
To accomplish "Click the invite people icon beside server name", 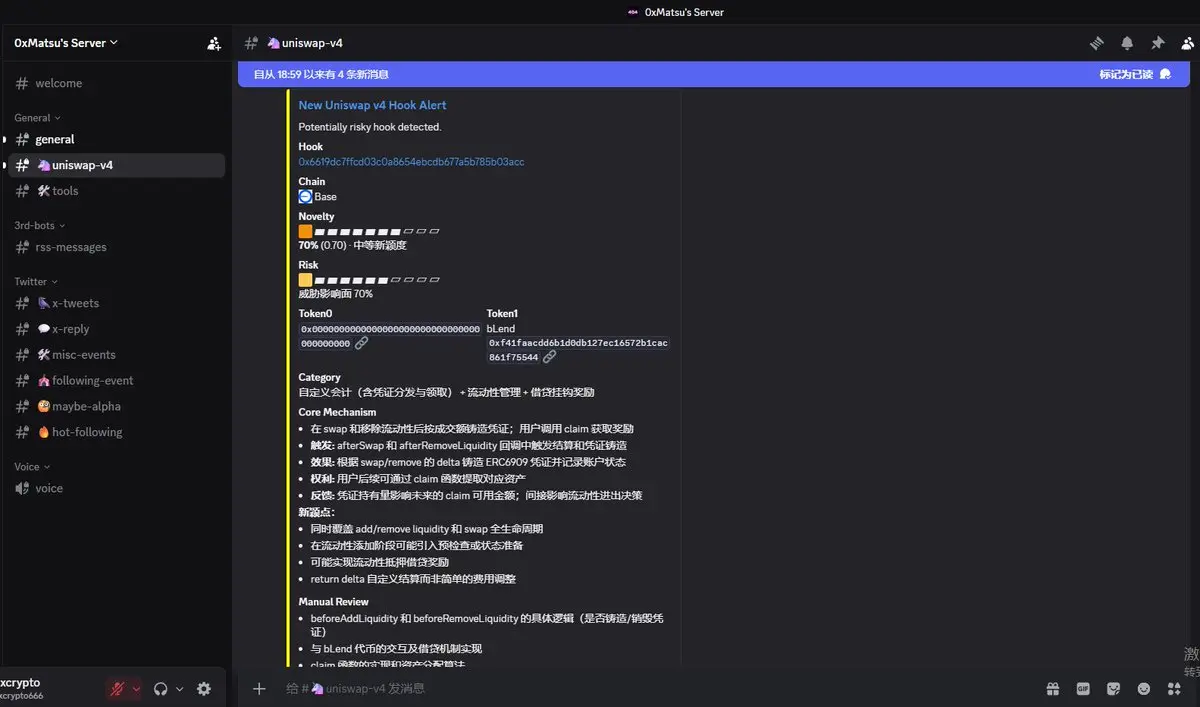I will [x=214, y=43].
